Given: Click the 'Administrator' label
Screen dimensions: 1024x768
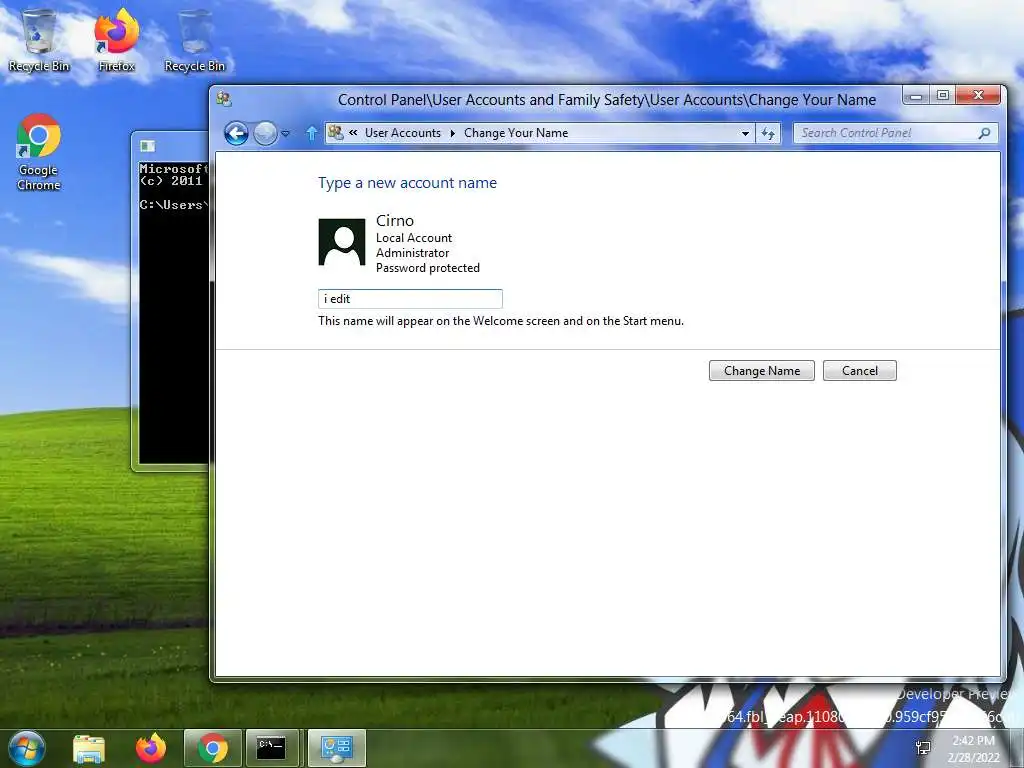Looking at the screenshot, I should (x=412, y=253).
